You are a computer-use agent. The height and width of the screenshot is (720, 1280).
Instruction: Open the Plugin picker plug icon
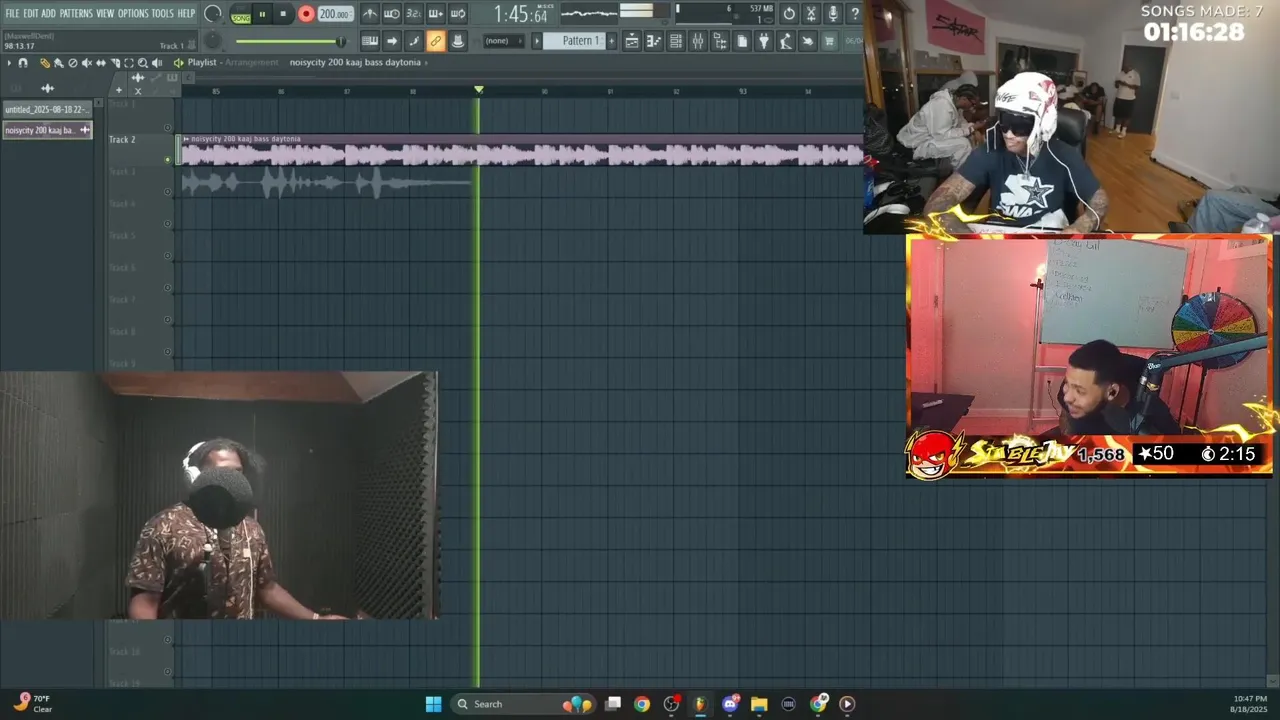point(764,41)
